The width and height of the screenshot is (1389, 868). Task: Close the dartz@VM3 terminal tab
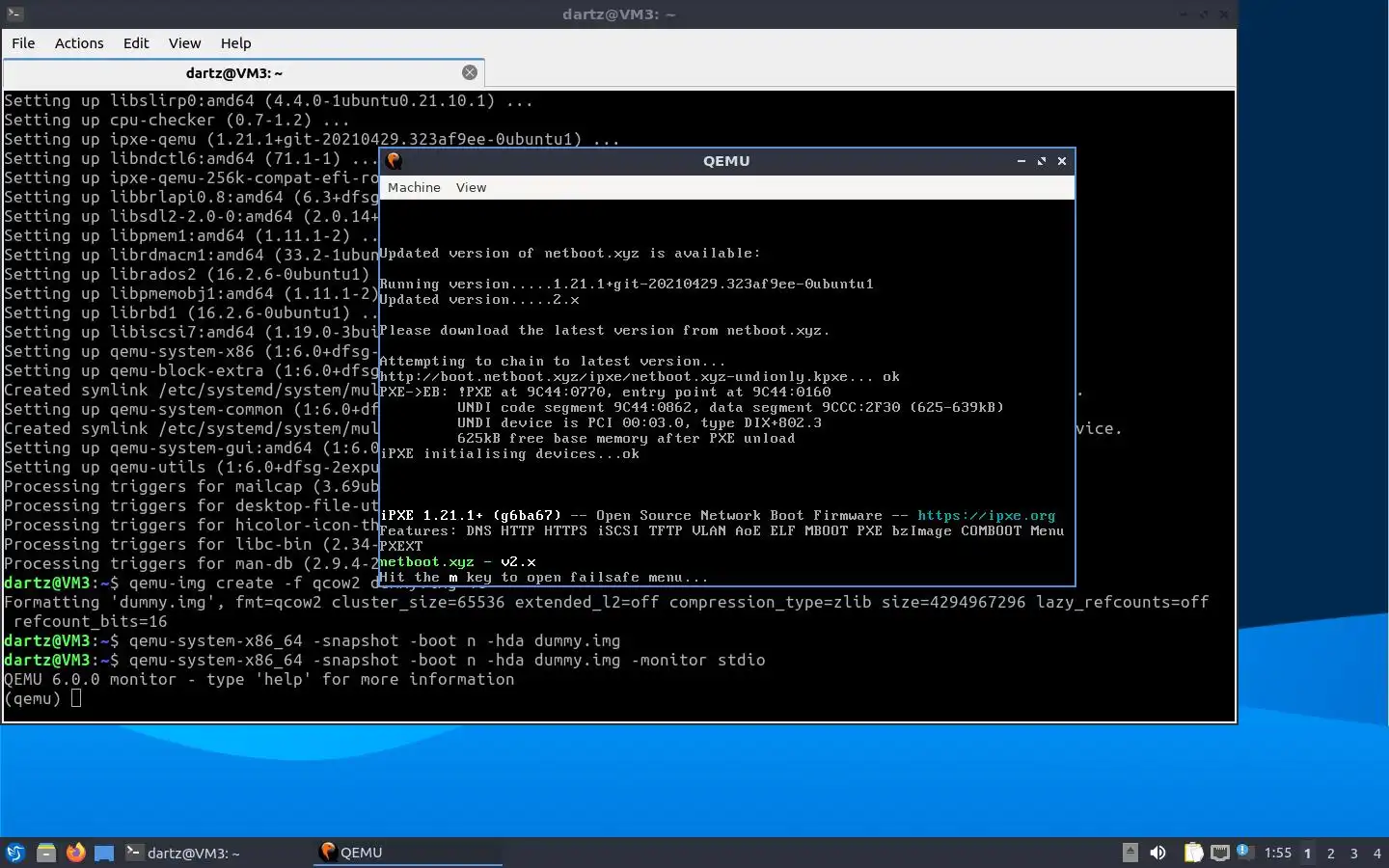tap(470, 72)
